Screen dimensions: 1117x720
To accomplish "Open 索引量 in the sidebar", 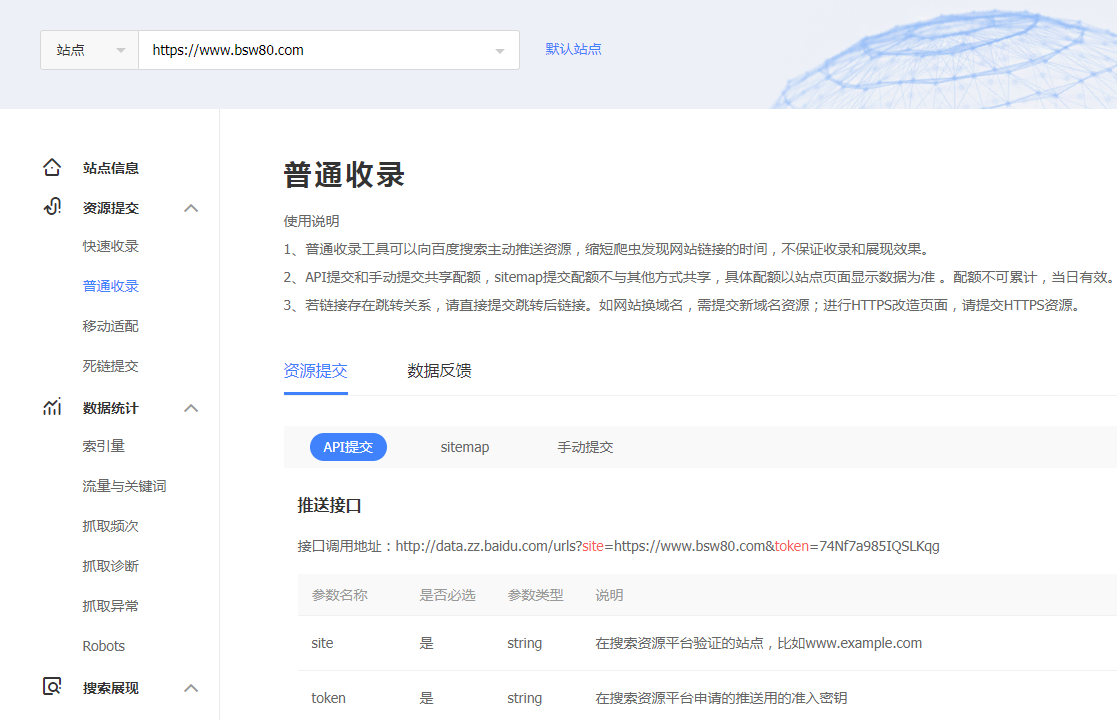I will pyautogui.click(x=103, y=446).
